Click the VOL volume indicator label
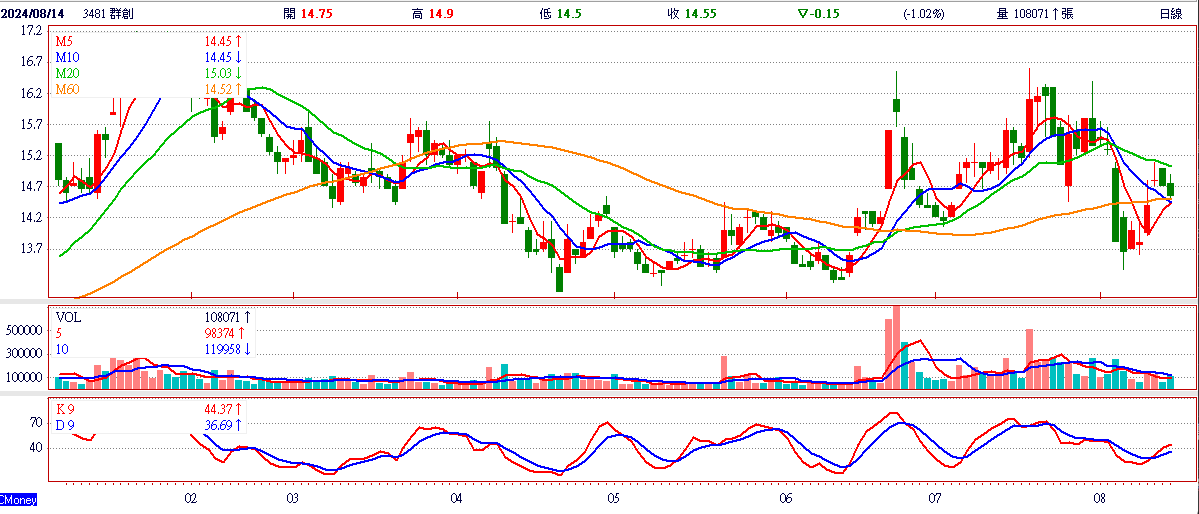Screen dimensions: 1199x514 (66, 316)
